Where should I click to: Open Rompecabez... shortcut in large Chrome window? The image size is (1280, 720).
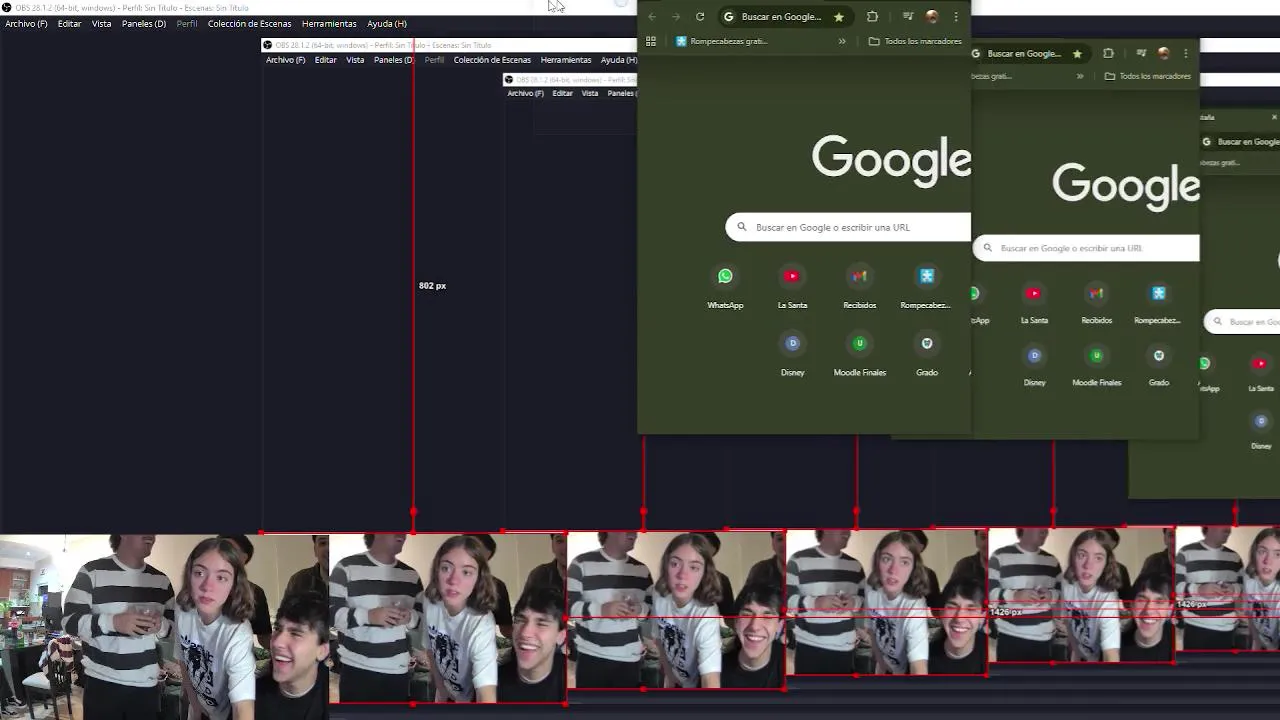coord(926,287)
